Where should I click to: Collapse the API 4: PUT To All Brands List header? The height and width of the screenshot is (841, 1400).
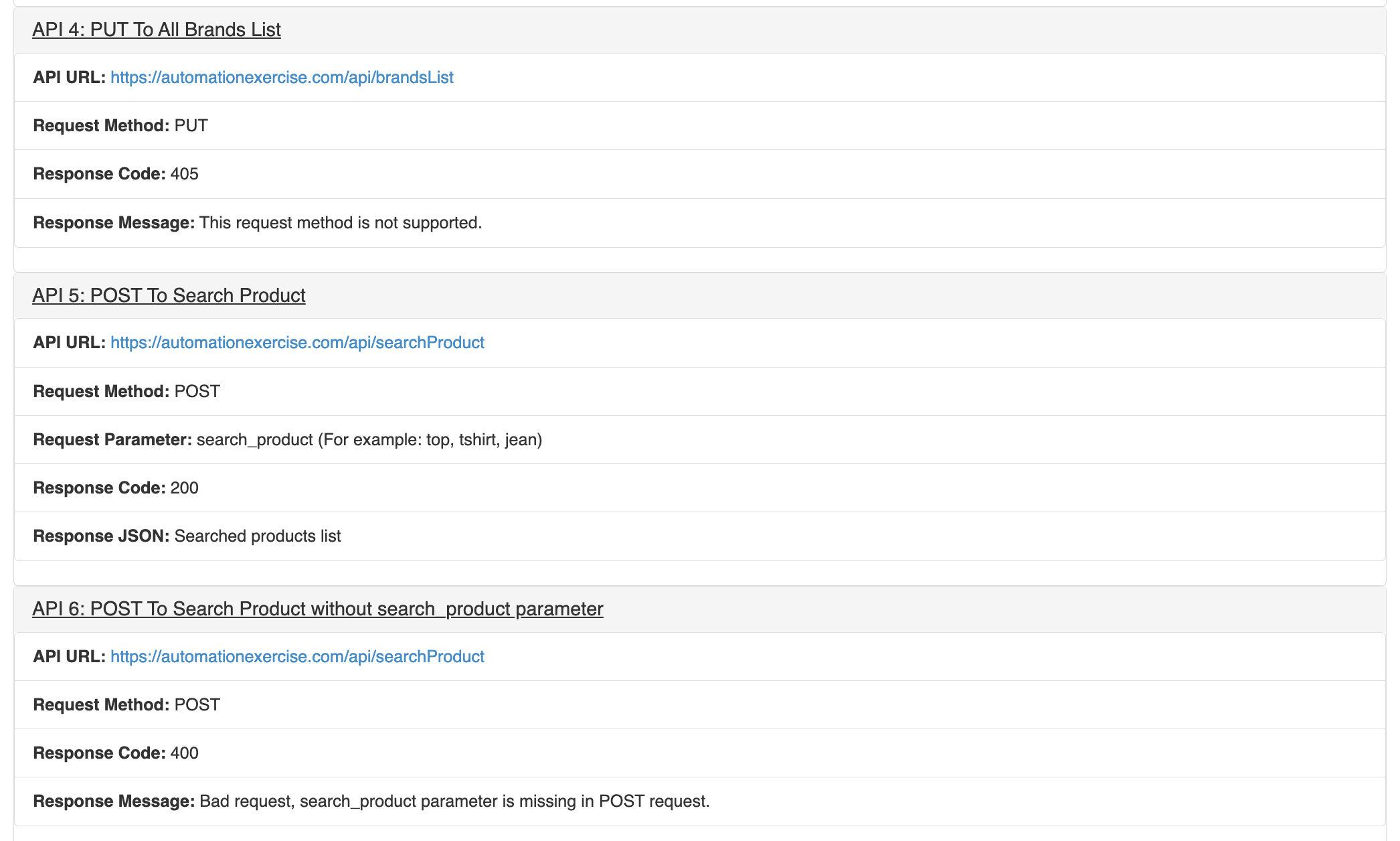click(157, 30)
